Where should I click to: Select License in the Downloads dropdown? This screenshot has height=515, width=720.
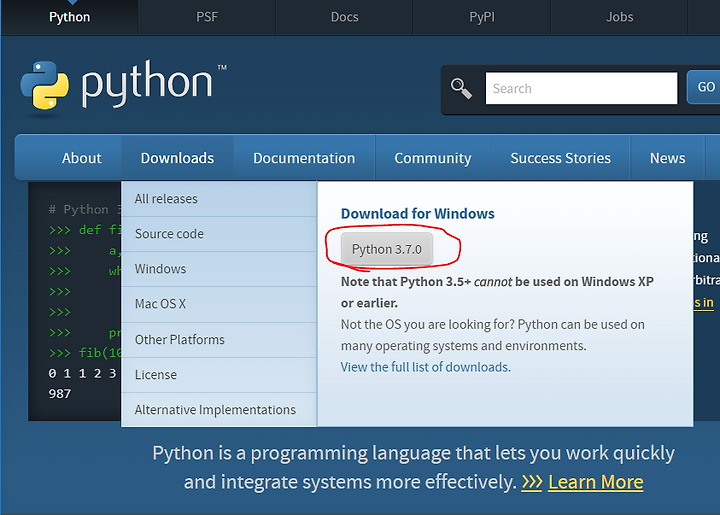pos(219,375)
